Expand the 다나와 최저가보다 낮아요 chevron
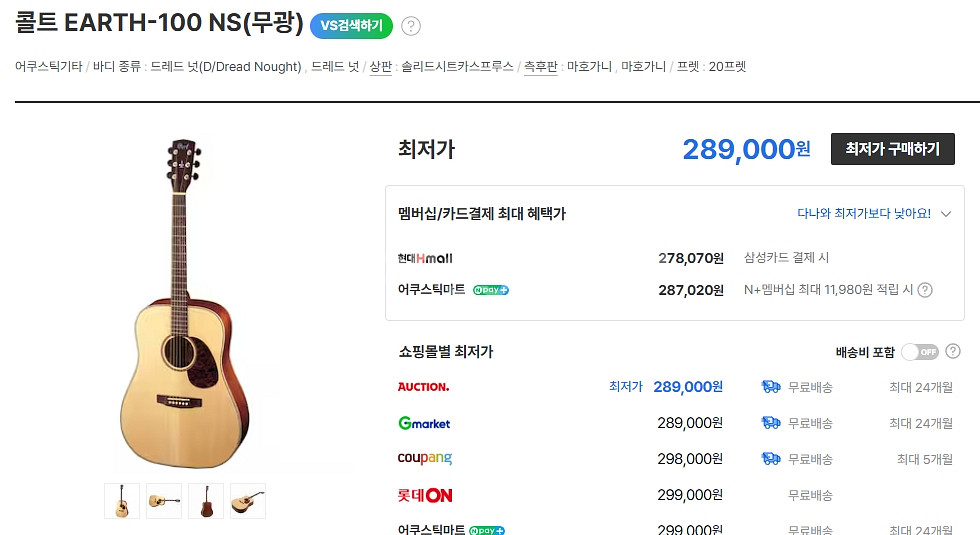 [x=946, y=214]
